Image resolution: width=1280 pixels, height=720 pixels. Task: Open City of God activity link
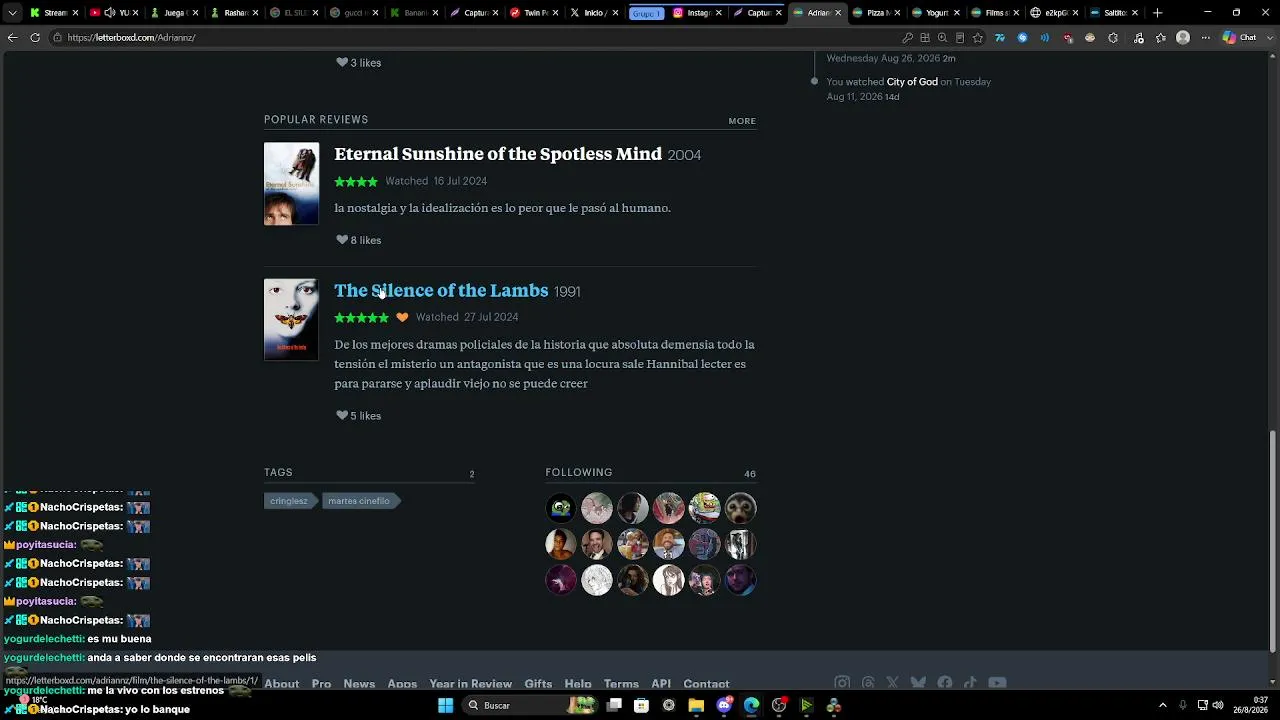pyautogui.click(x=912, y=82)
